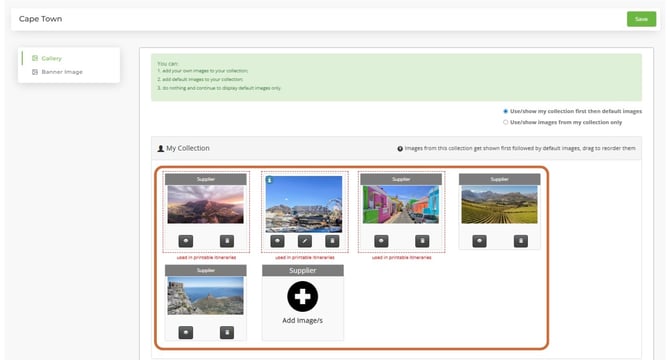Select 'Use/show images from my collection only'
The width and height of the screenshot is (670, 360).
click(505, 122)
